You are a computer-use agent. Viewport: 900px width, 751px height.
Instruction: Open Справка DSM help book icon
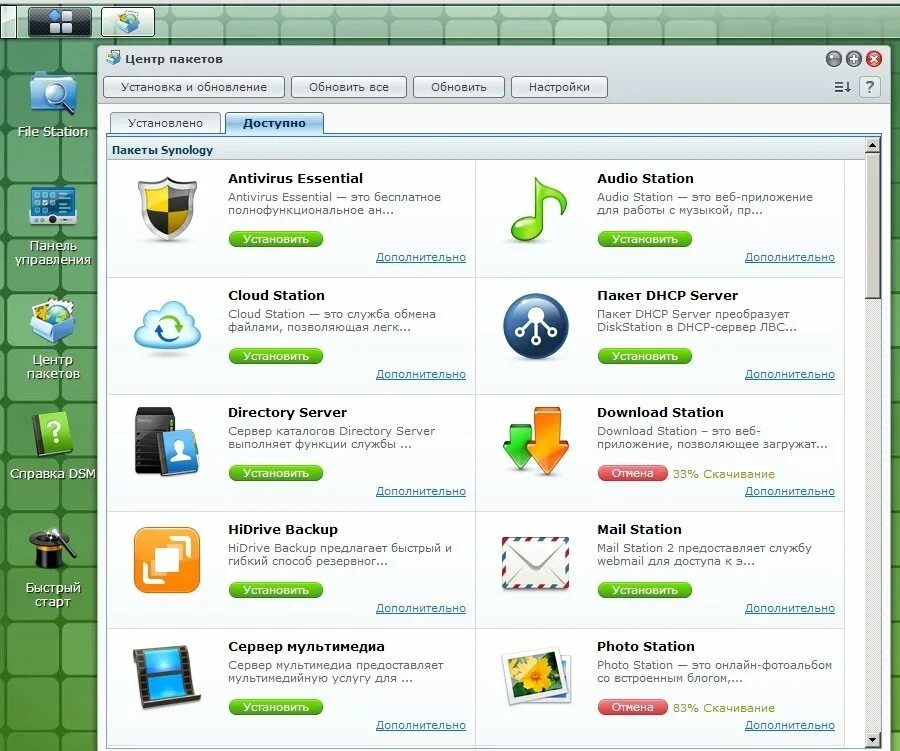(x=52, y=446)
